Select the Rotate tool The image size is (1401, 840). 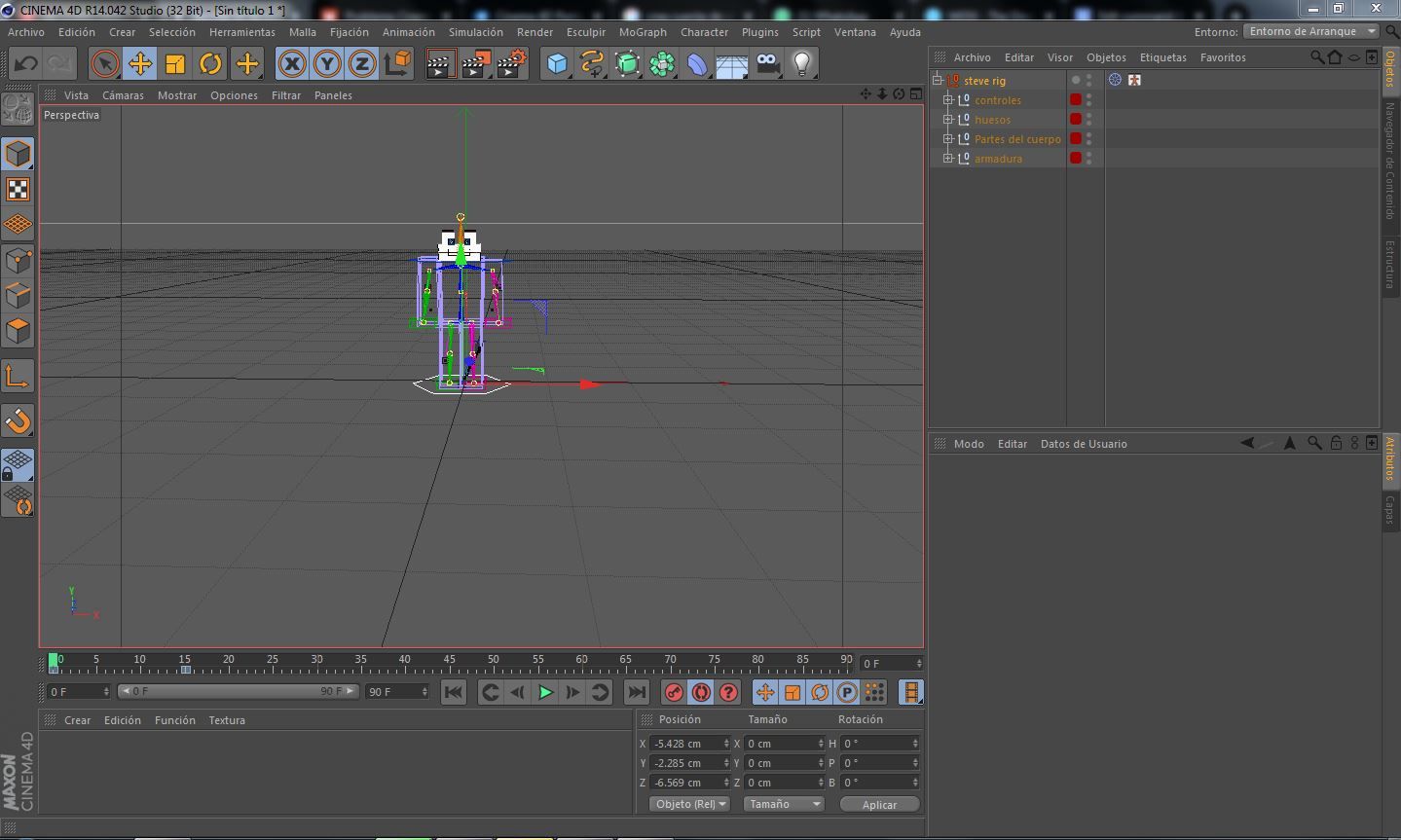[210, 64]
